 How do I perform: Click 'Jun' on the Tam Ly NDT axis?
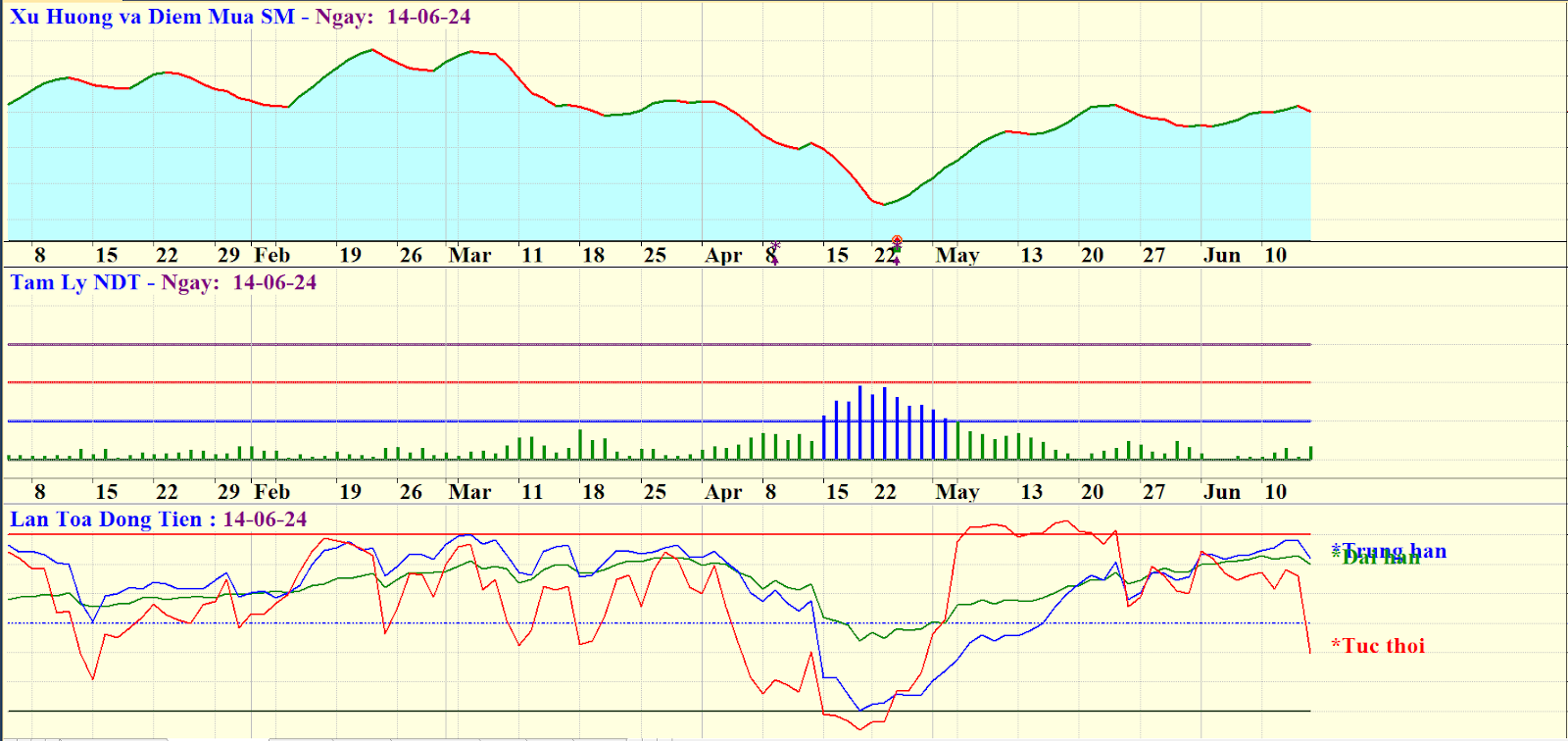pyautogui.click(x=1222, y=491)
